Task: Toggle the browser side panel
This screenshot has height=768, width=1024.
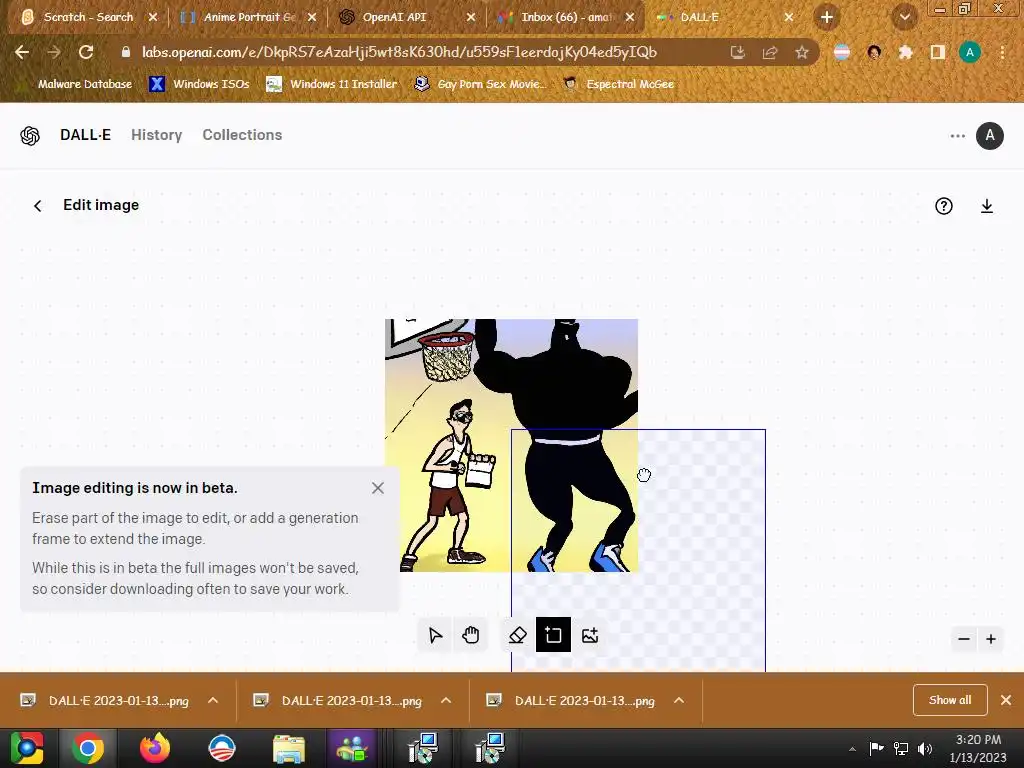Action: [938, 53]
